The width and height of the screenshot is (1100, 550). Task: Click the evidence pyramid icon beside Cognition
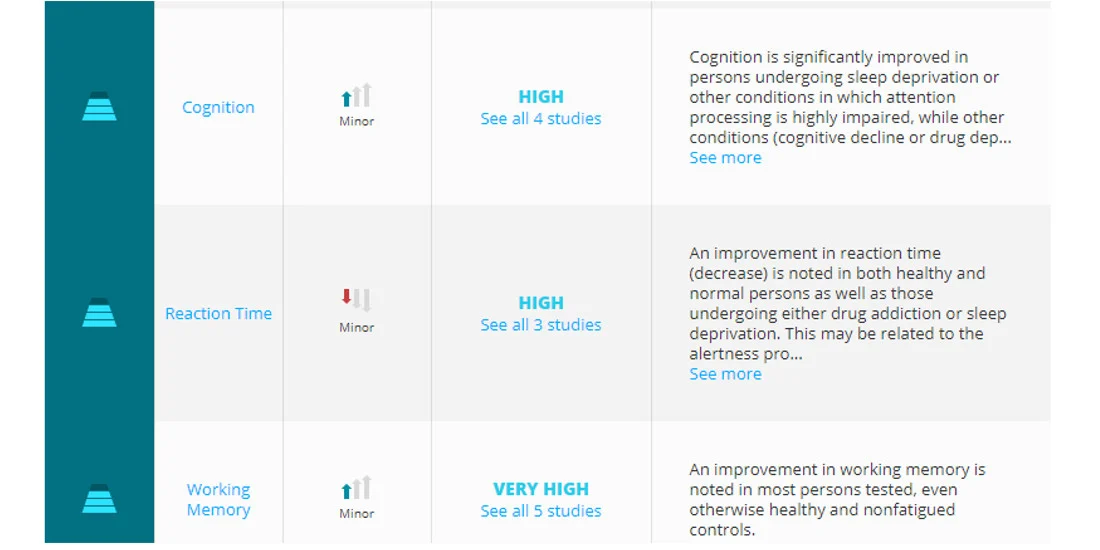(99, 107)
